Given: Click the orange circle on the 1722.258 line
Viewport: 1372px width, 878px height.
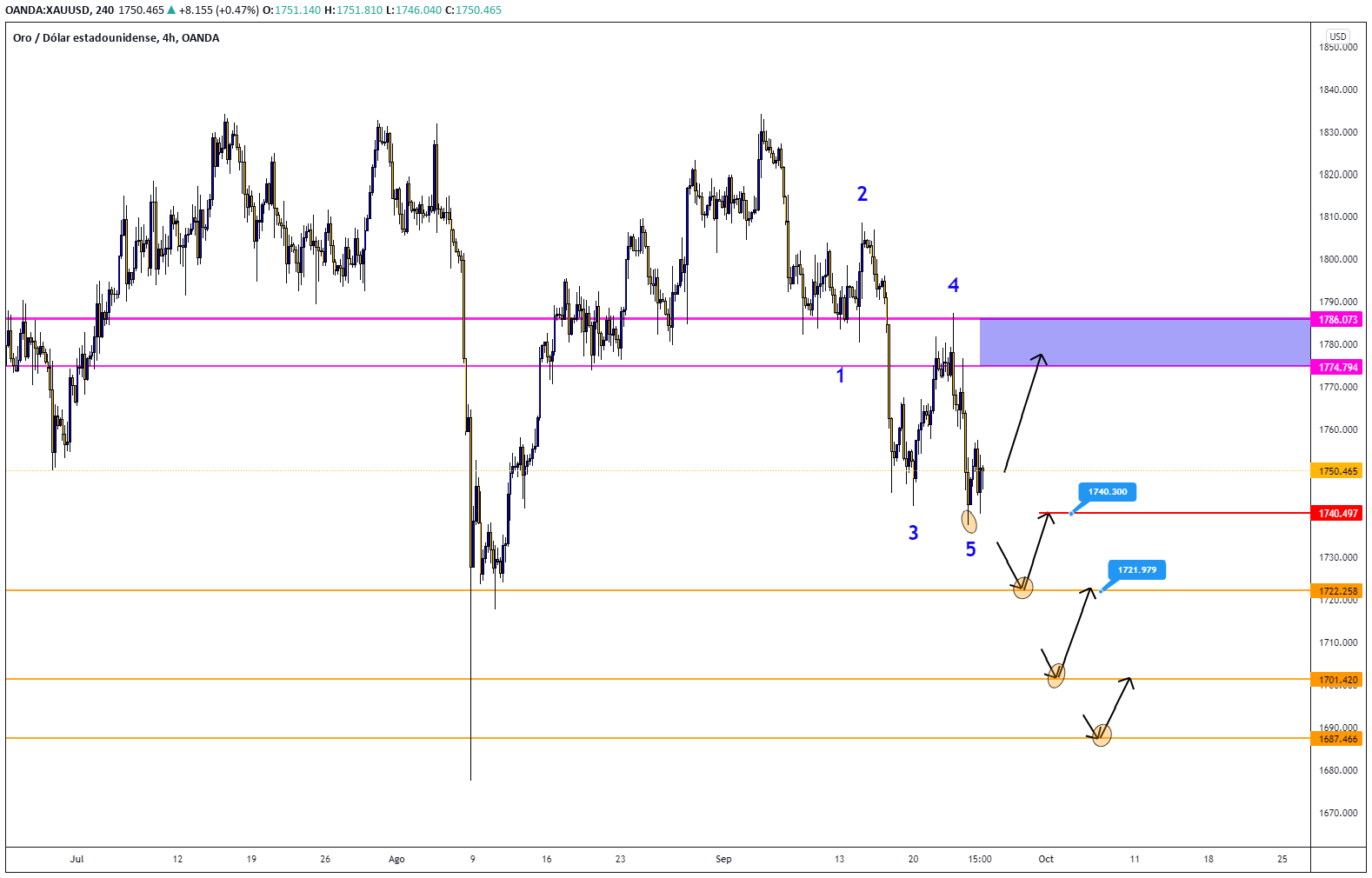Looking at the screenshot, I should click(x=1023, y=588).
